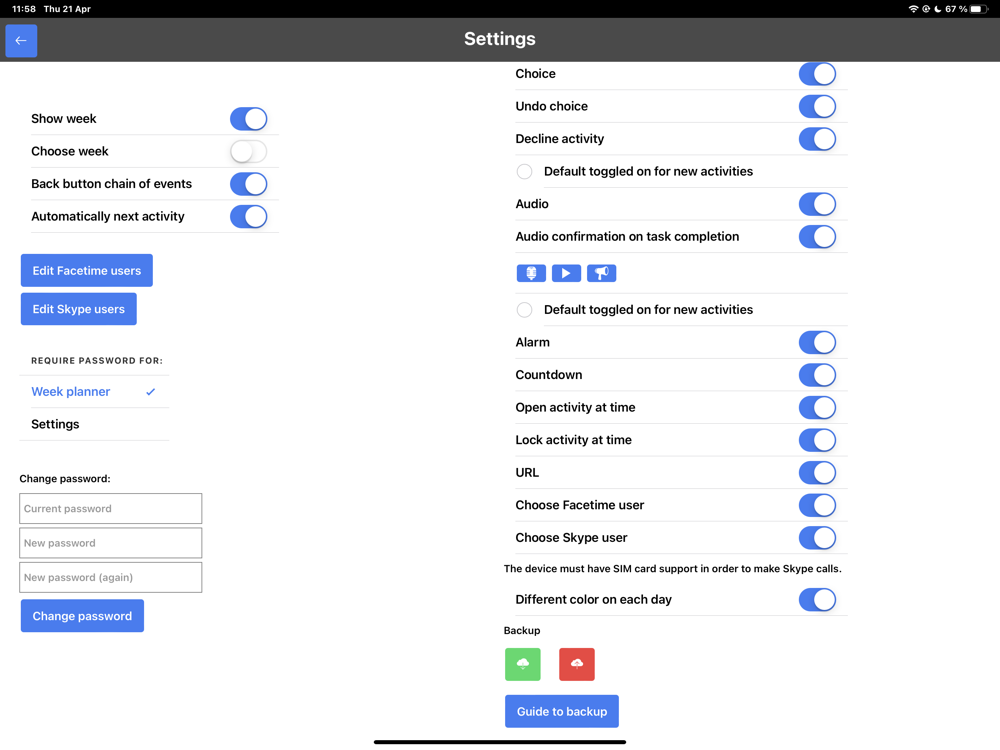Toggle Automatically next activity switch
The image size is (1000, 750).
[248, 216]
